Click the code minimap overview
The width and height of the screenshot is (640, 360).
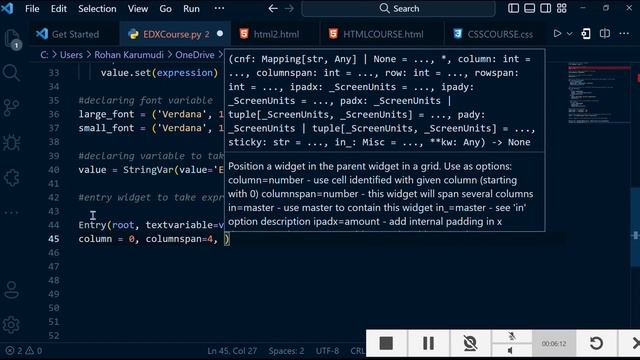coord(598,93)
